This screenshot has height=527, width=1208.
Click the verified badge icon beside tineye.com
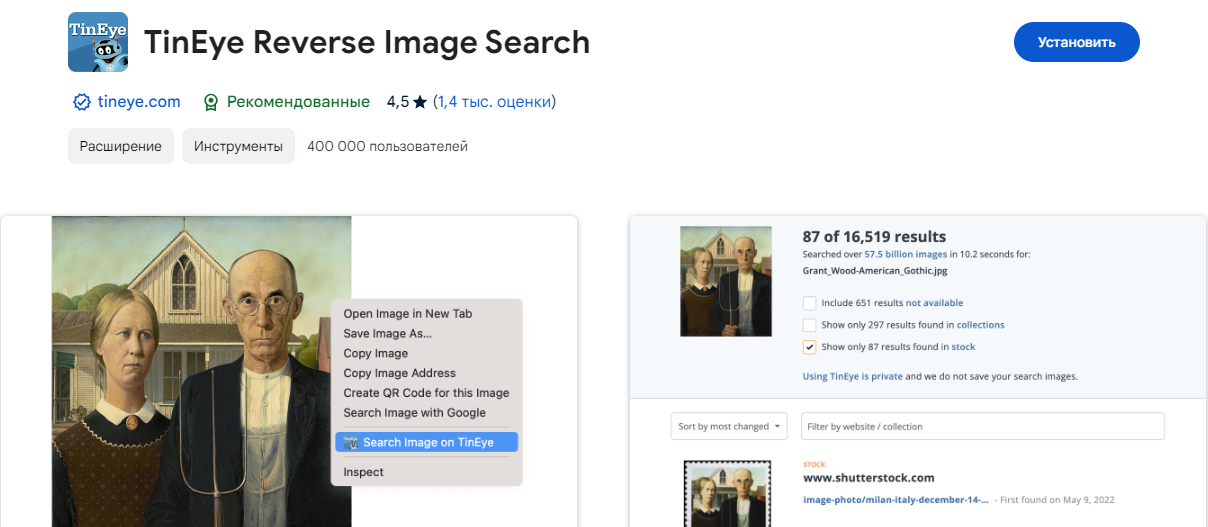click(x=82, y=102)
